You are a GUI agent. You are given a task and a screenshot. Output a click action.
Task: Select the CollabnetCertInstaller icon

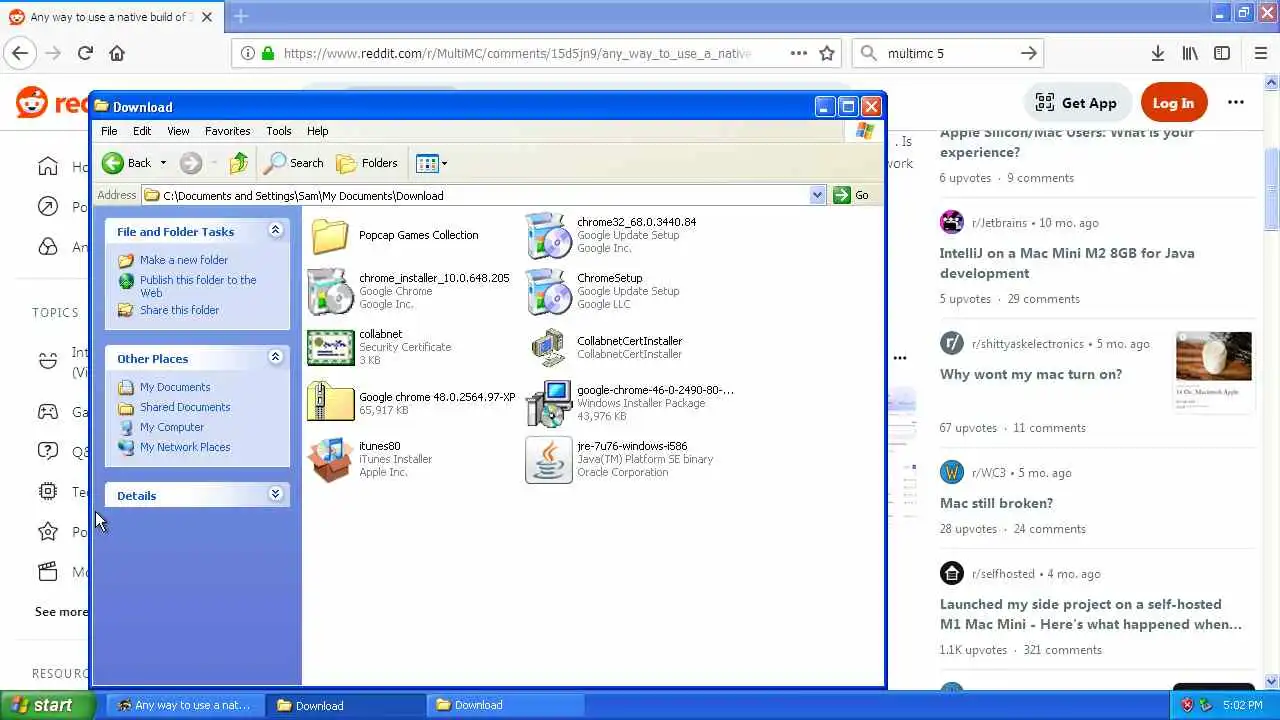click(548, 347)
